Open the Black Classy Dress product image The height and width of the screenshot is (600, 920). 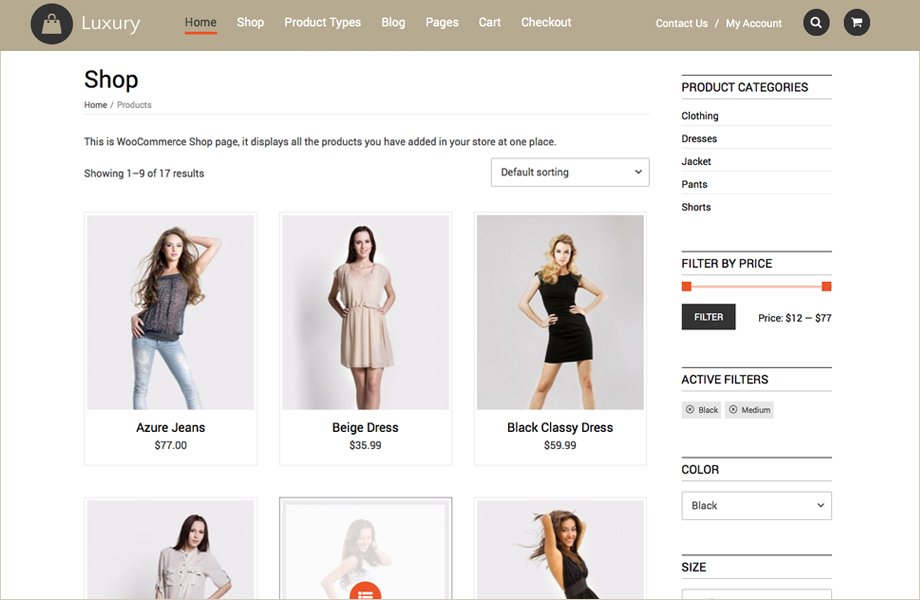click(560, 312)
